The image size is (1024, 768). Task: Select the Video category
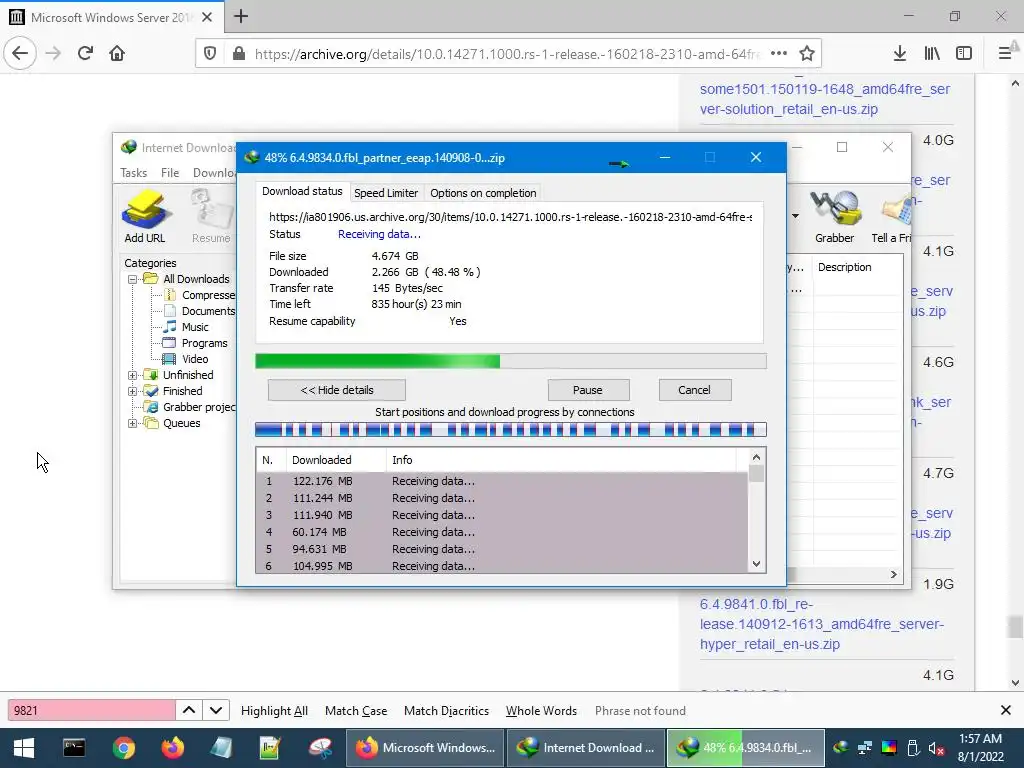[195, 359]
